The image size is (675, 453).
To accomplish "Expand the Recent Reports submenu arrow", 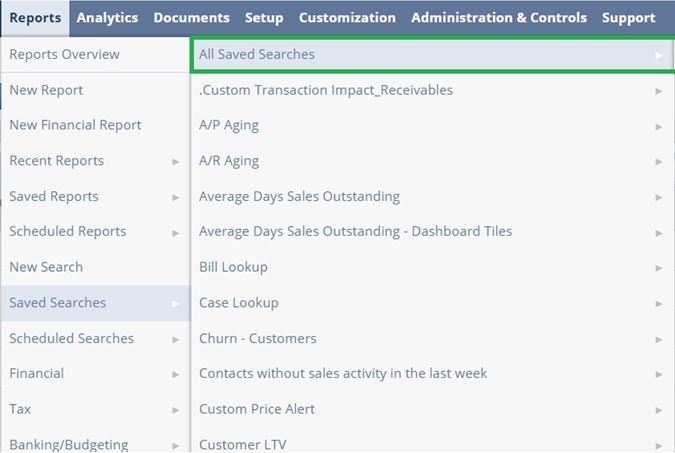I will 175,161.
